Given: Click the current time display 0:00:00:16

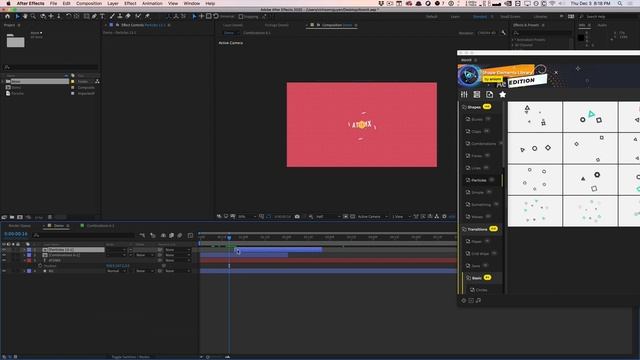Looking at the screenshot, I should pos(16,234).
